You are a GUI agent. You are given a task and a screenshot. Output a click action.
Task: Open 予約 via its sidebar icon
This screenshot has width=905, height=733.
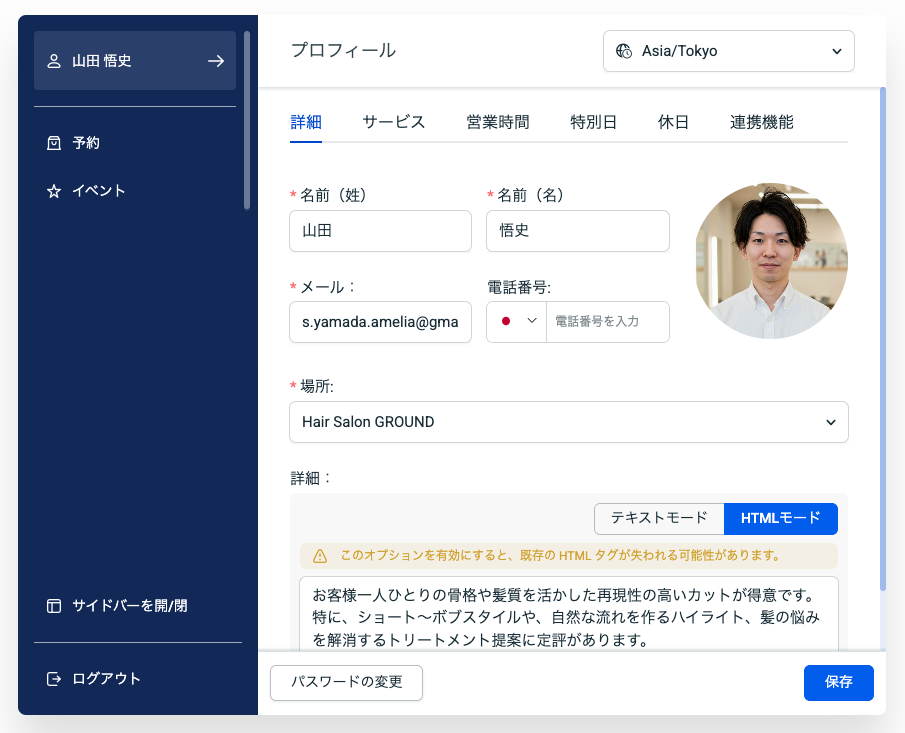coord(54,143)
